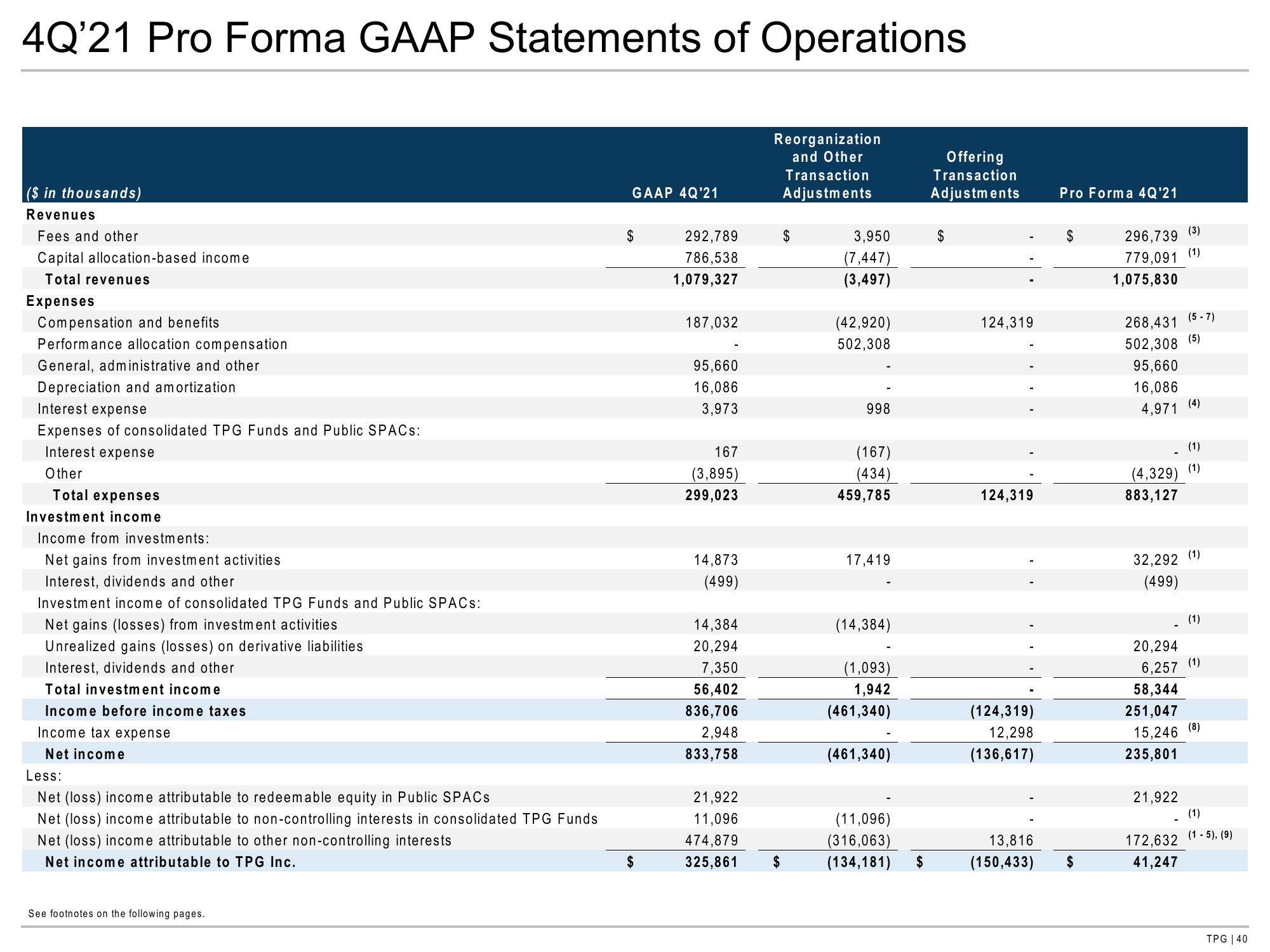
Task: Click the value 786,538
Action: coord(711,258)
